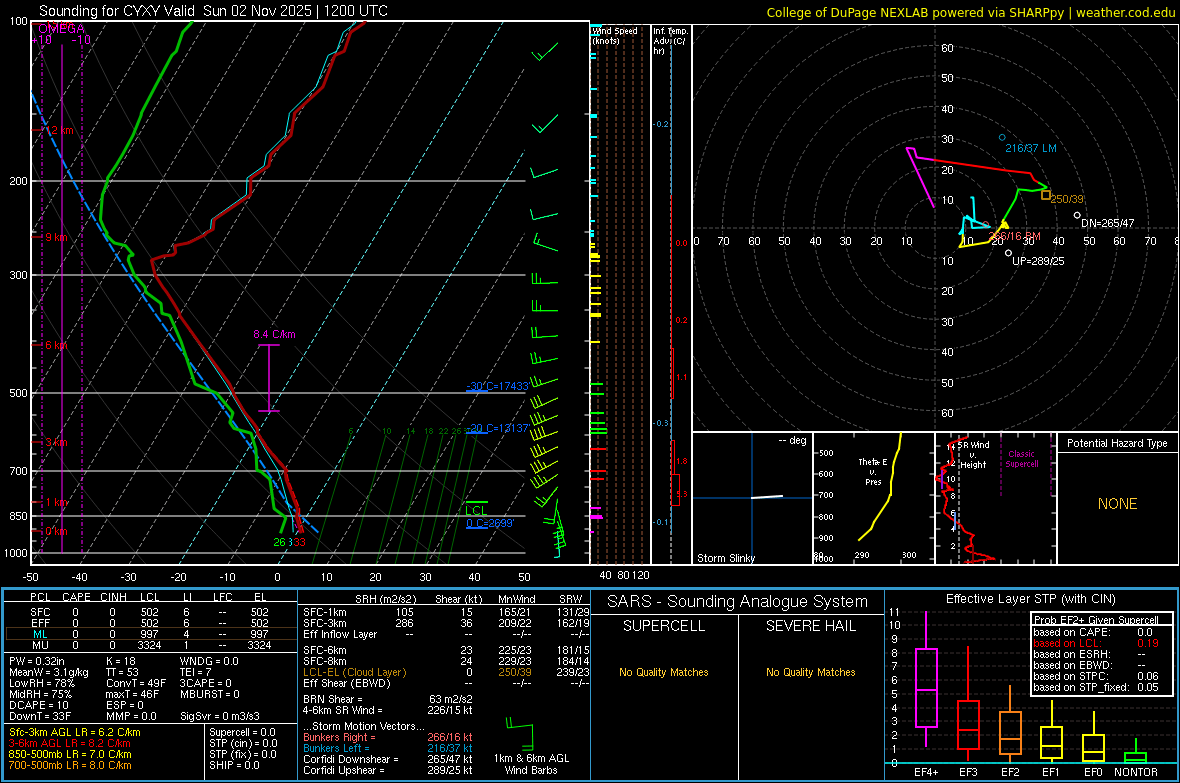
Task: Select the 8.4 C/km lapse rate label
Action: (274, 334)
